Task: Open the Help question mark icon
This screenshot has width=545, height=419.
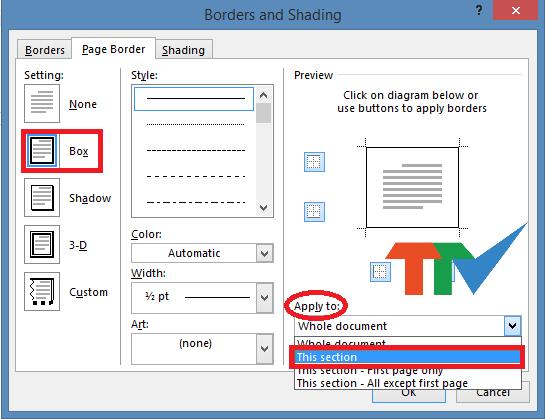Action: [479, 10]
